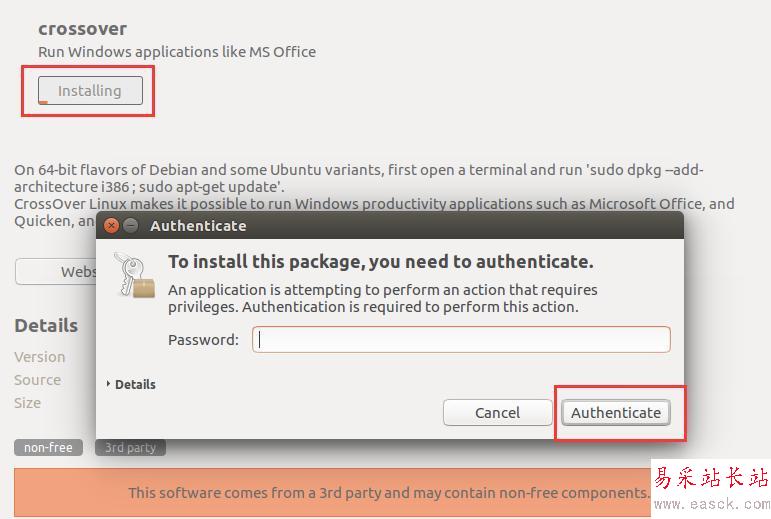Cancel the authentication dialog
The height and width of the screenshot is (519, 771).
(497, 412)
